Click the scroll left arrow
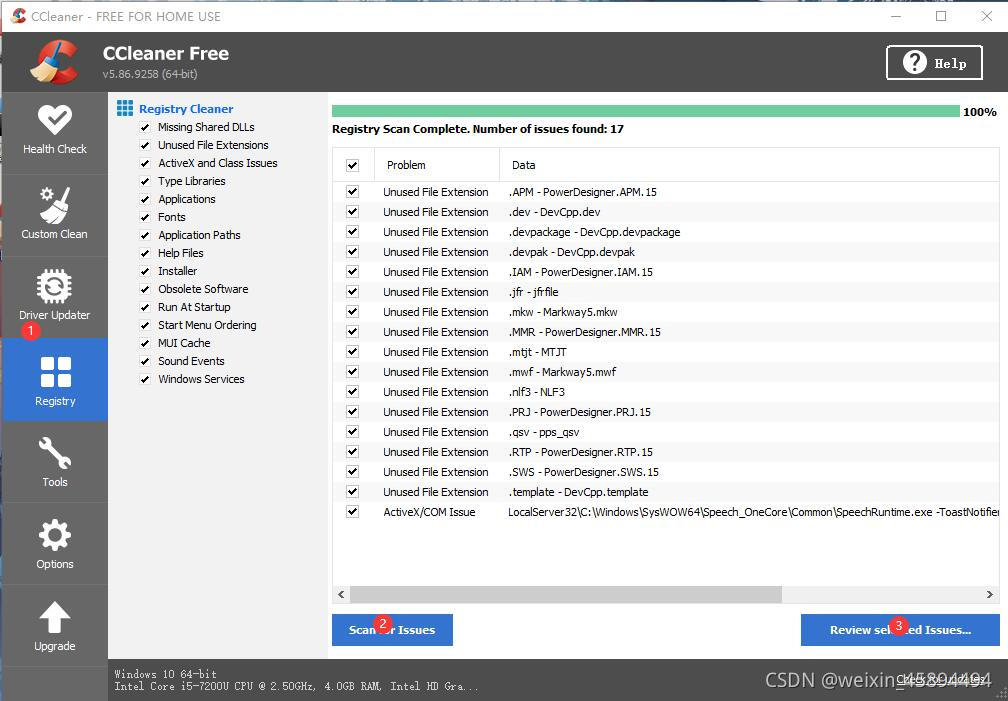The height and width of the screenshot is (701, 1008). point(341,594)
